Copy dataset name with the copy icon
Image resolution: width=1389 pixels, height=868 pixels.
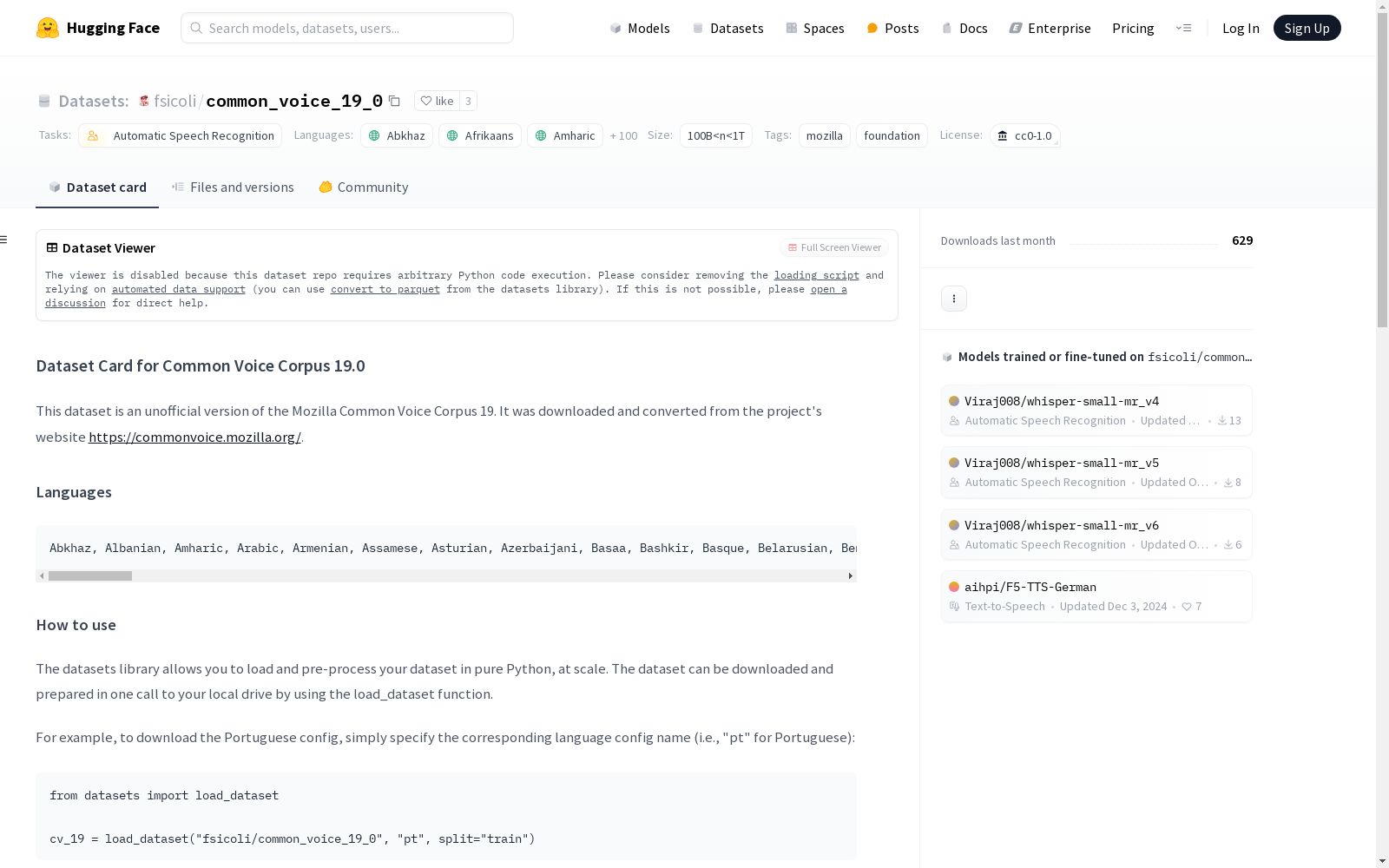tap(394, 101)
